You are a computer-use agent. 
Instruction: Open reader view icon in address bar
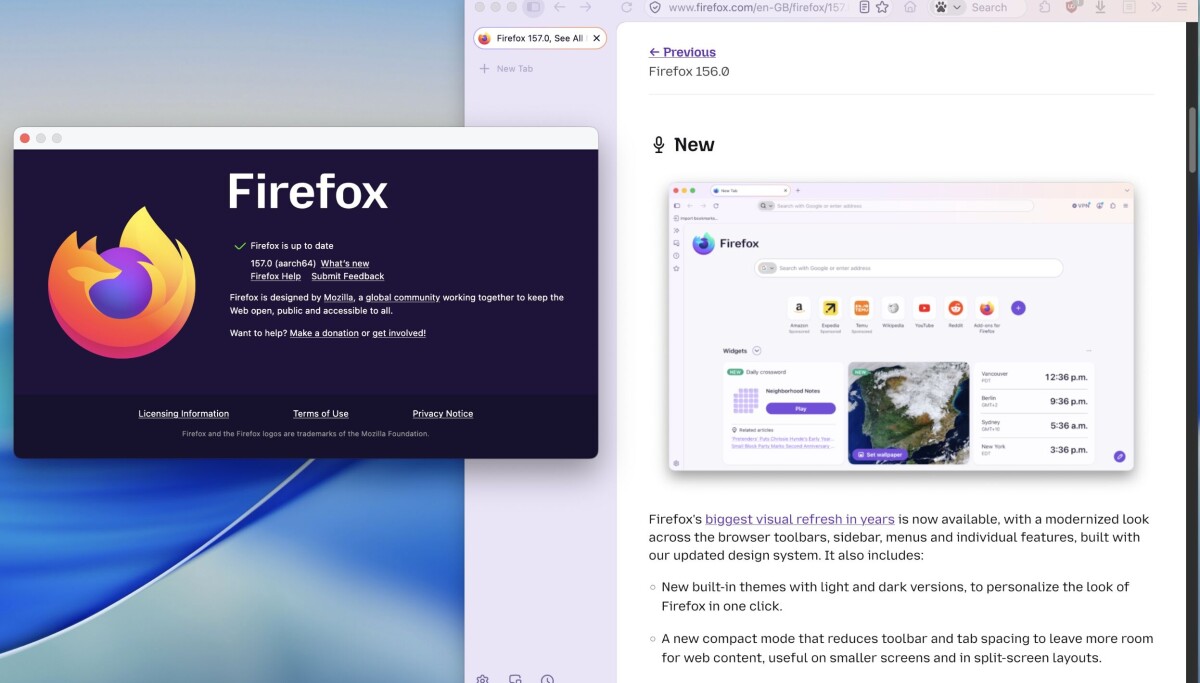click(864, 7)
